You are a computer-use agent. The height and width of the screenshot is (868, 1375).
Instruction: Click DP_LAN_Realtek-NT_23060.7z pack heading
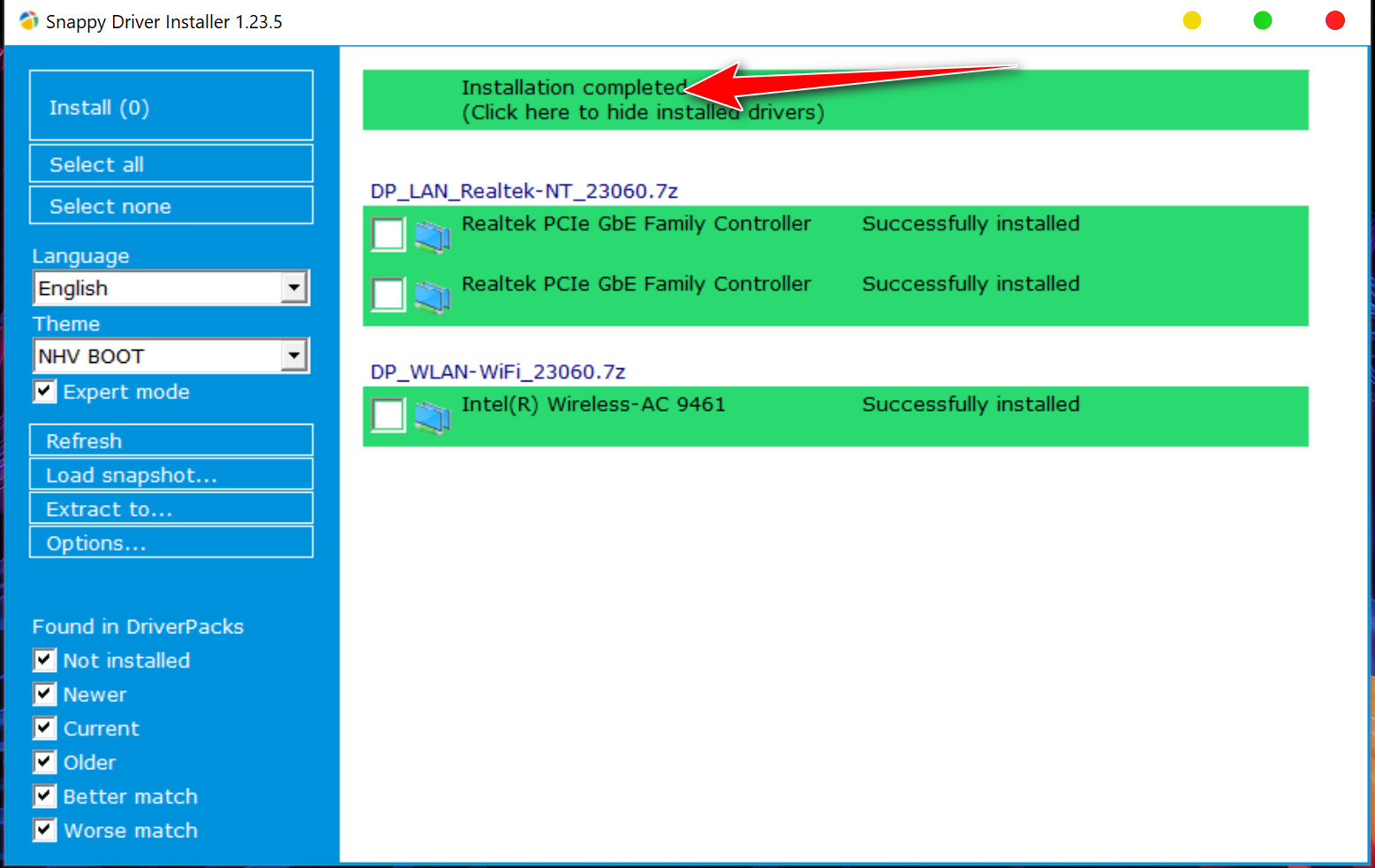[x=525, y=191]
